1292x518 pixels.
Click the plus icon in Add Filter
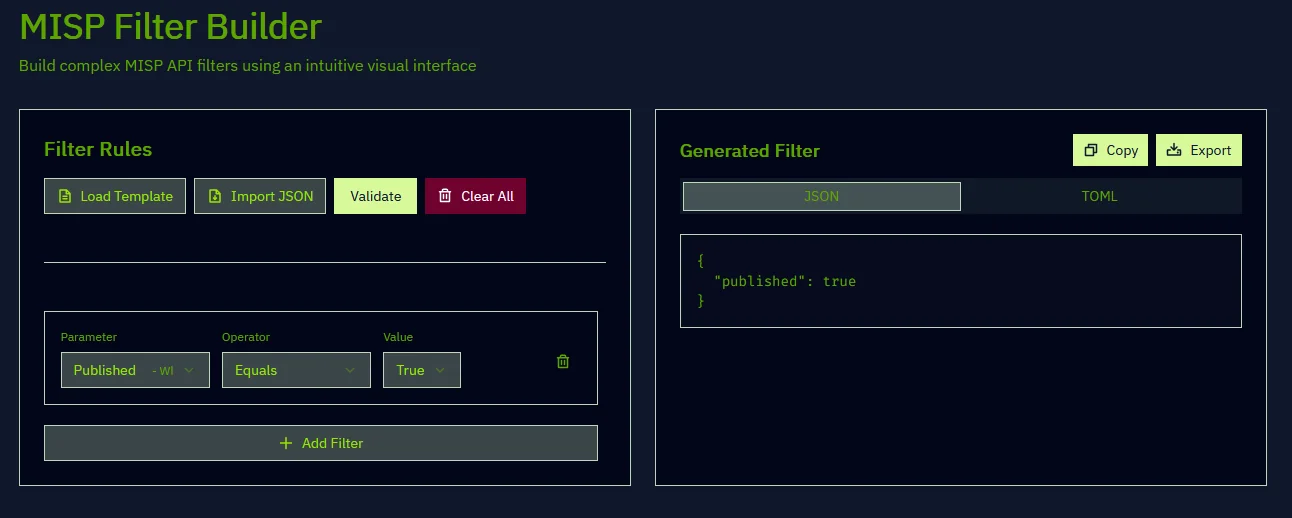[286, 443]
